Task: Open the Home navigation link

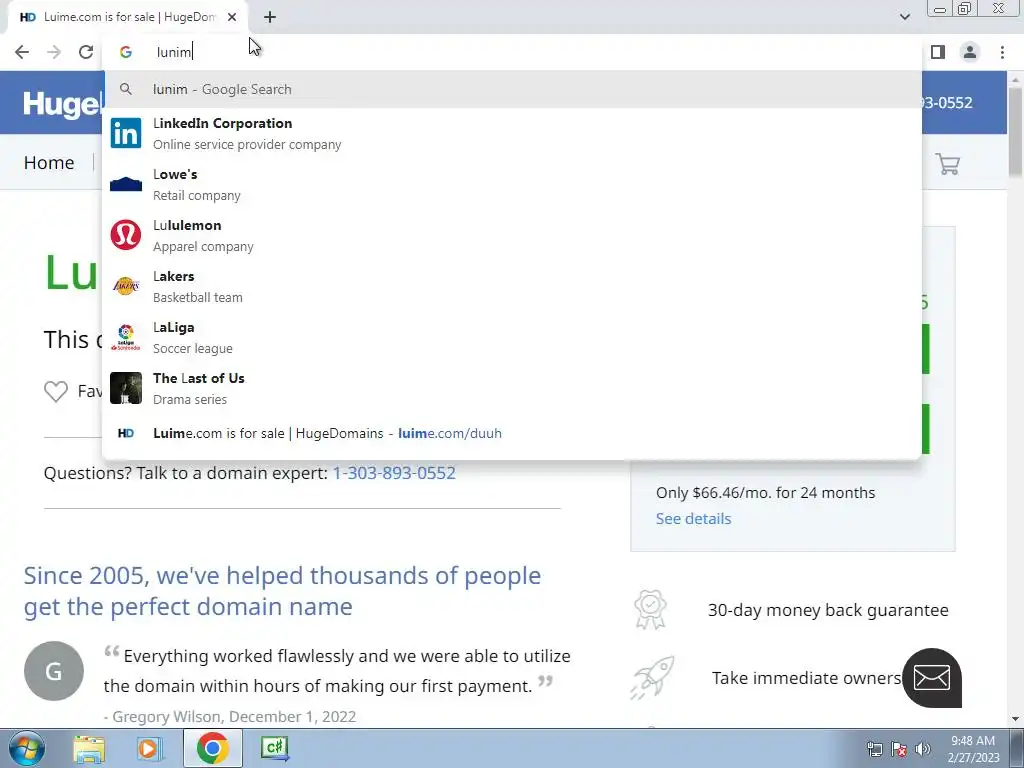Action: tap(49, 163)
